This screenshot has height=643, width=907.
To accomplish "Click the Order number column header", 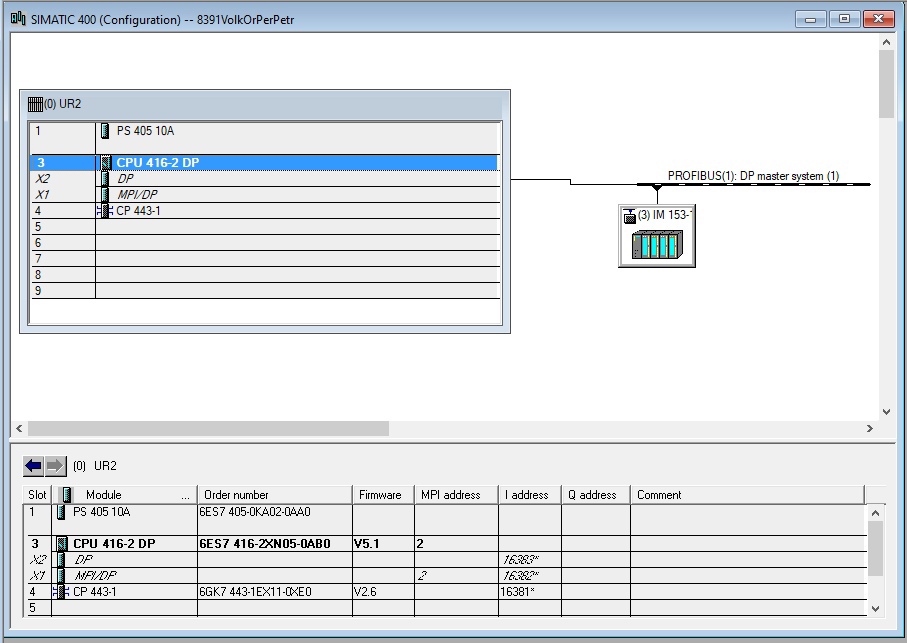I will click(275, 495).
